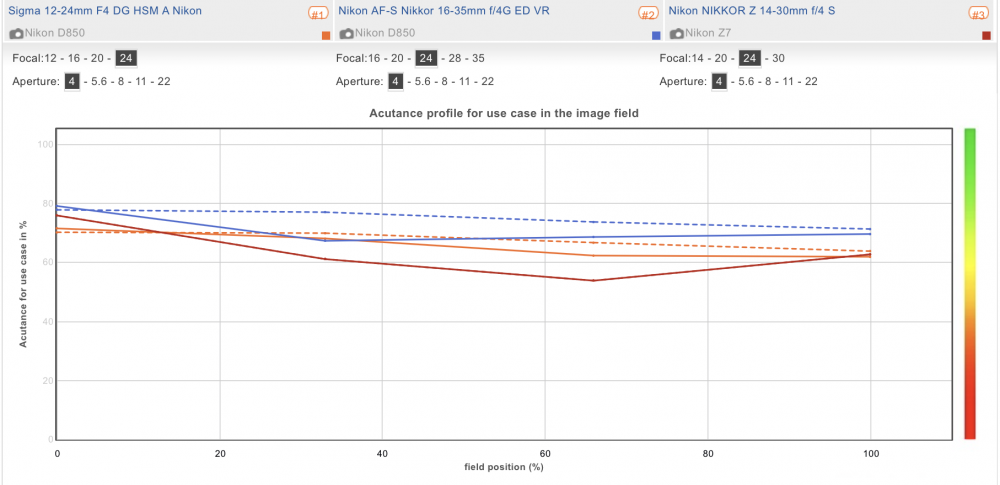Select focal 28 for Nikkor 16-35mm lens
The image size is (1000, 485).
point(453,59)
